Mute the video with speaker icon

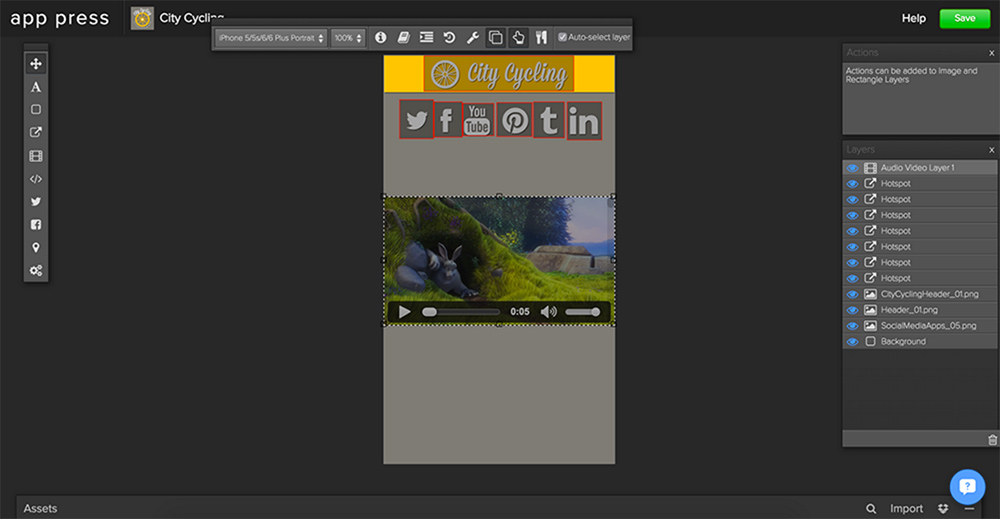548,312
